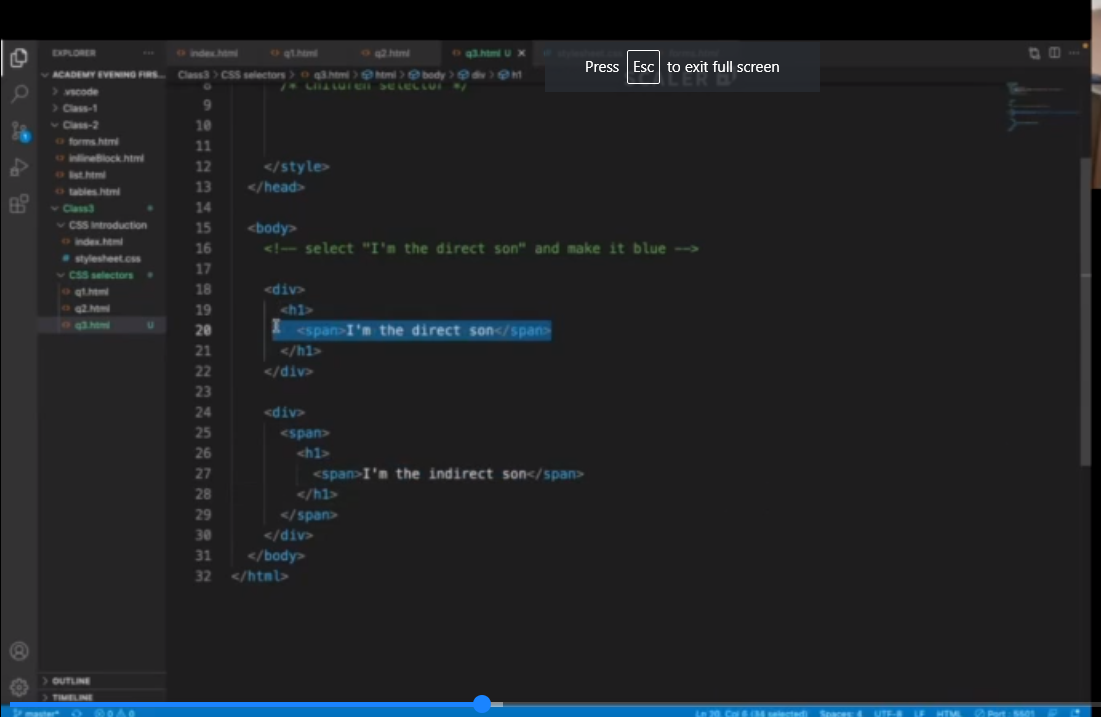Open the Explorer more actions ellipsis

148,53
